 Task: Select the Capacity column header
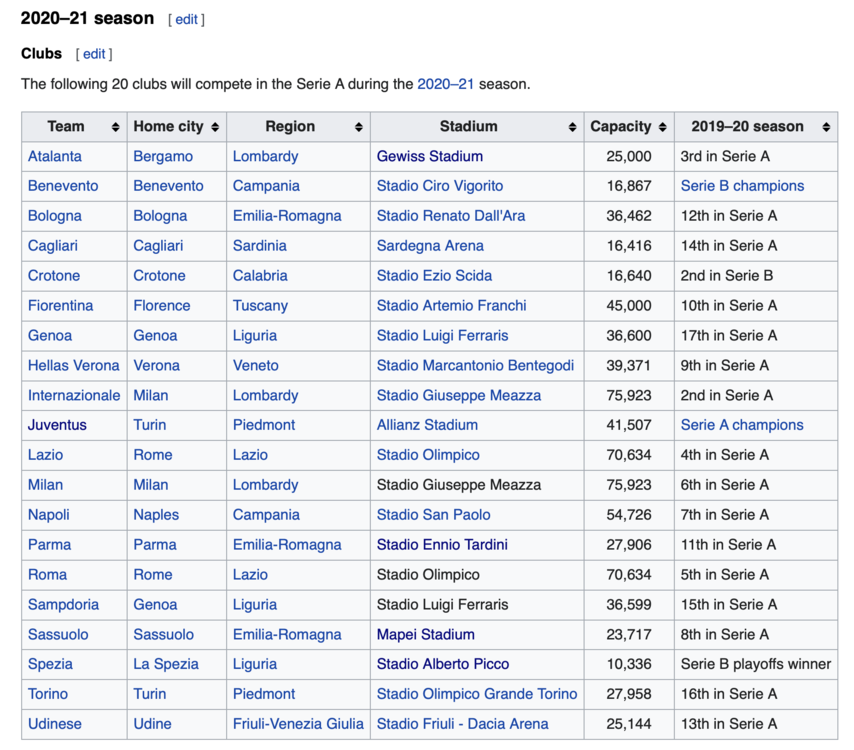point(620,127)
